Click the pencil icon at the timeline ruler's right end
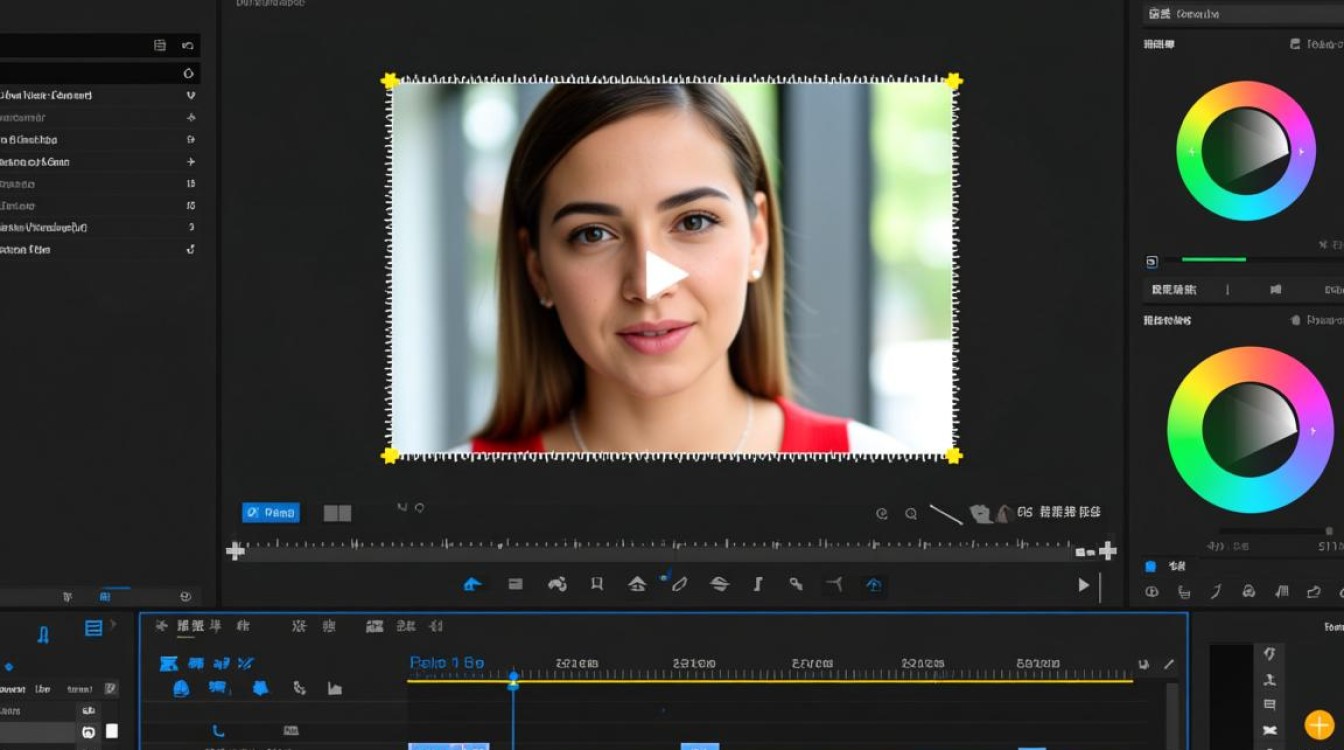This screenshot has width=1344, height=750. [1169, 664]
